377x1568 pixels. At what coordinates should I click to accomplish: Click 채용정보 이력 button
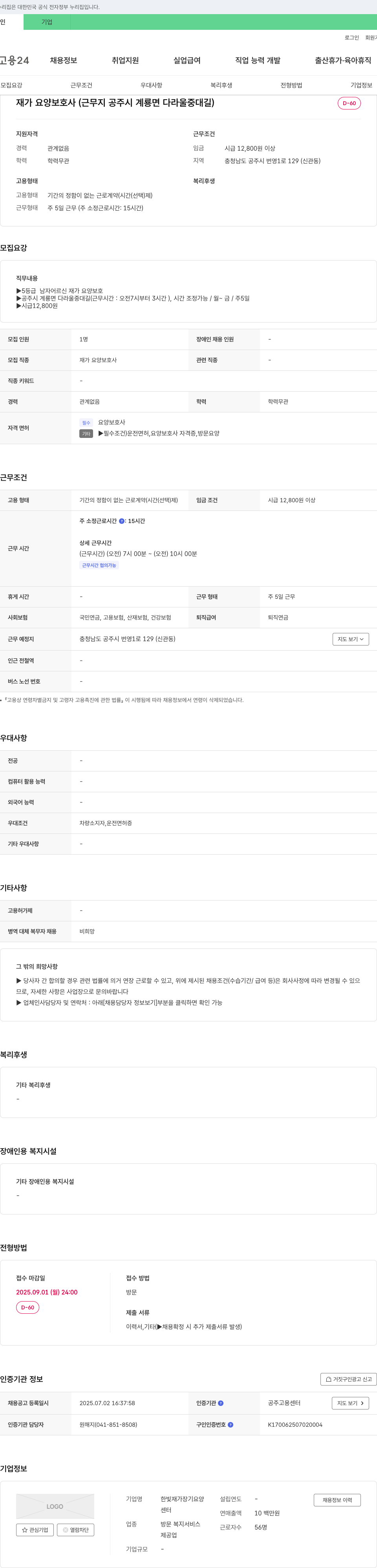click(x=337, y=1500)
